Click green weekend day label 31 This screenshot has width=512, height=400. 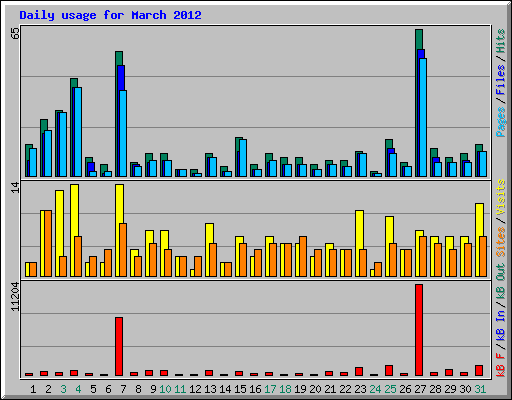[x=480, y=389]
